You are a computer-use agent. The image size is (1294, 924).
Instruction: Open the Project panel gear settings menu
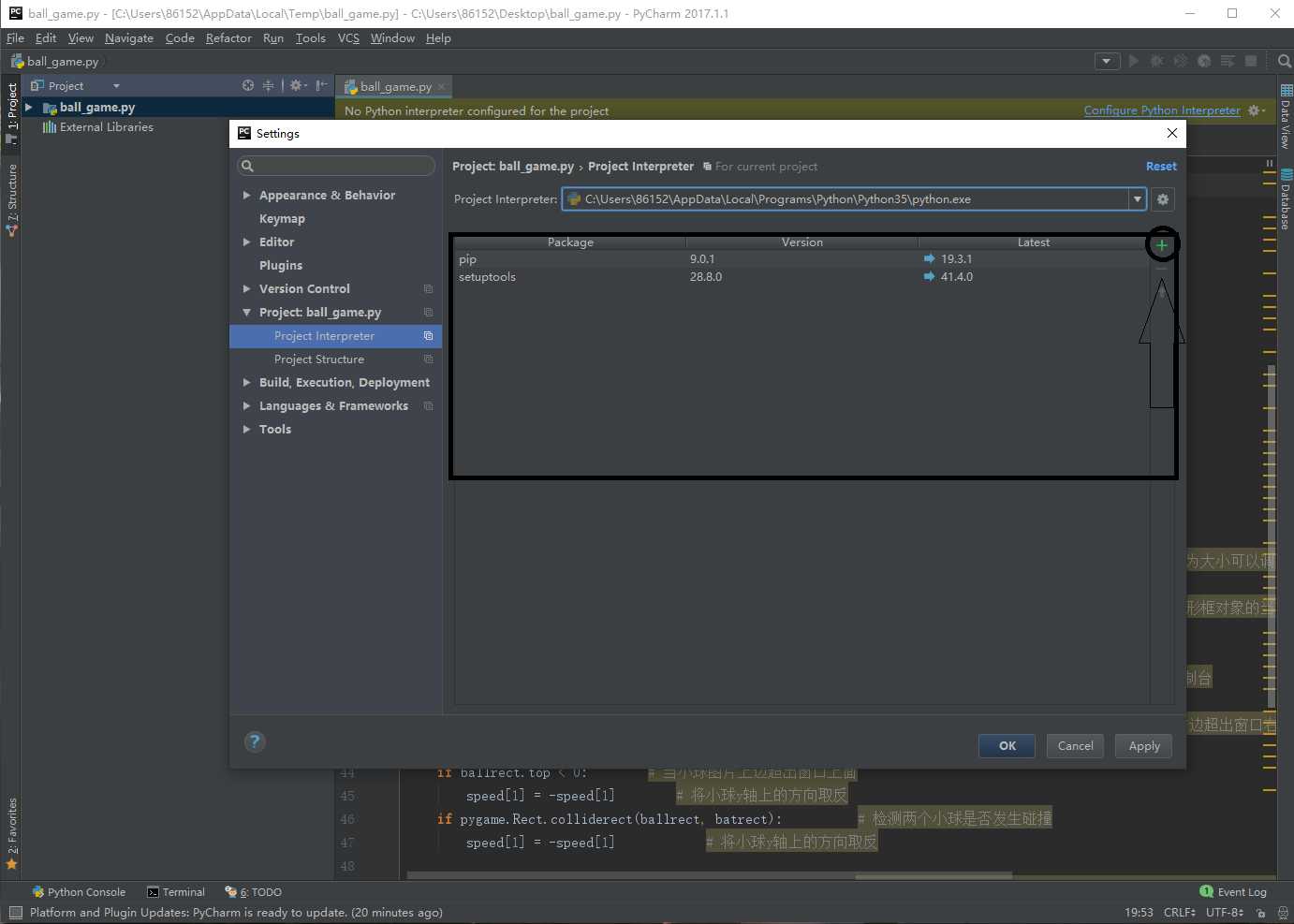[298, 85]
